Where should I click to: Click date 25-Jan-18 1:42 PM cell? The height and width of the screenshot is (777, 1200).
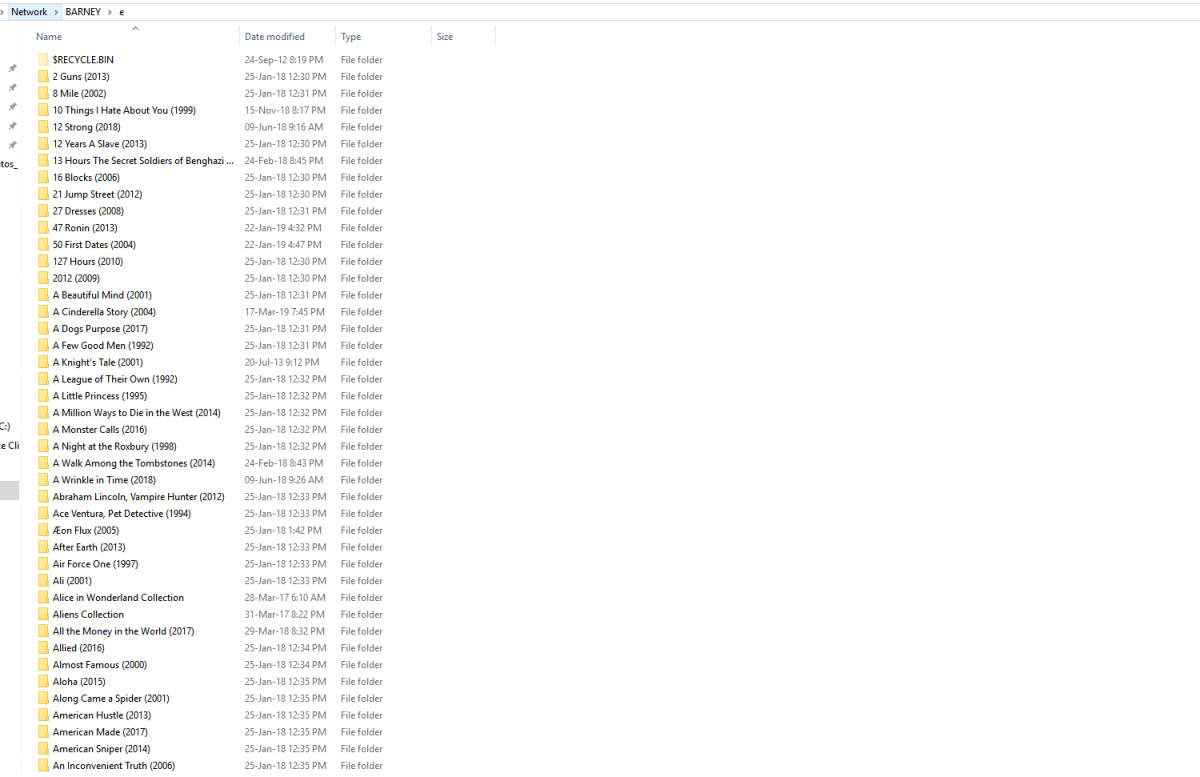click(x=283, y=530)
